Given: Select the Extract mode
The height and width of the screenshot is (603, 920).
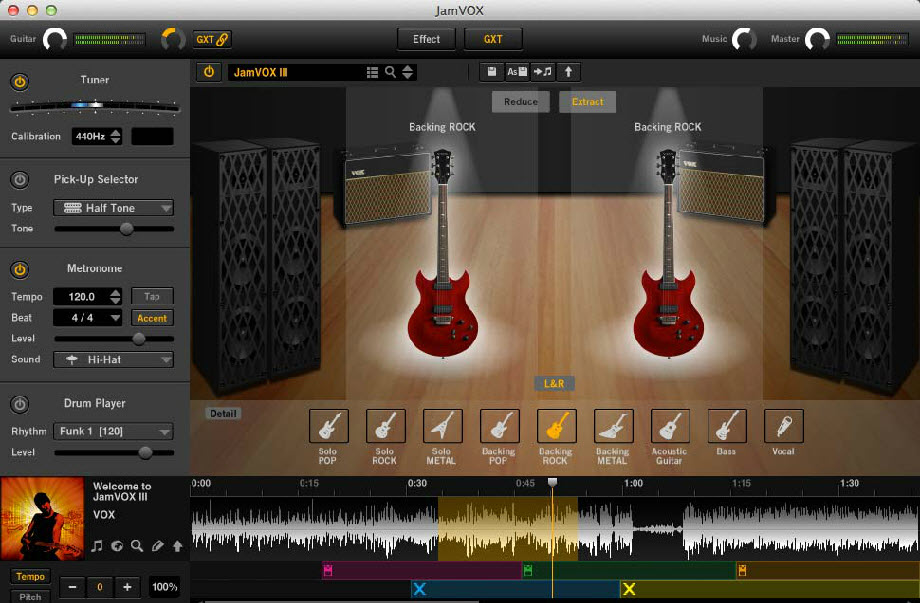Looking at the screenshot, I should (x=587, y=101).
